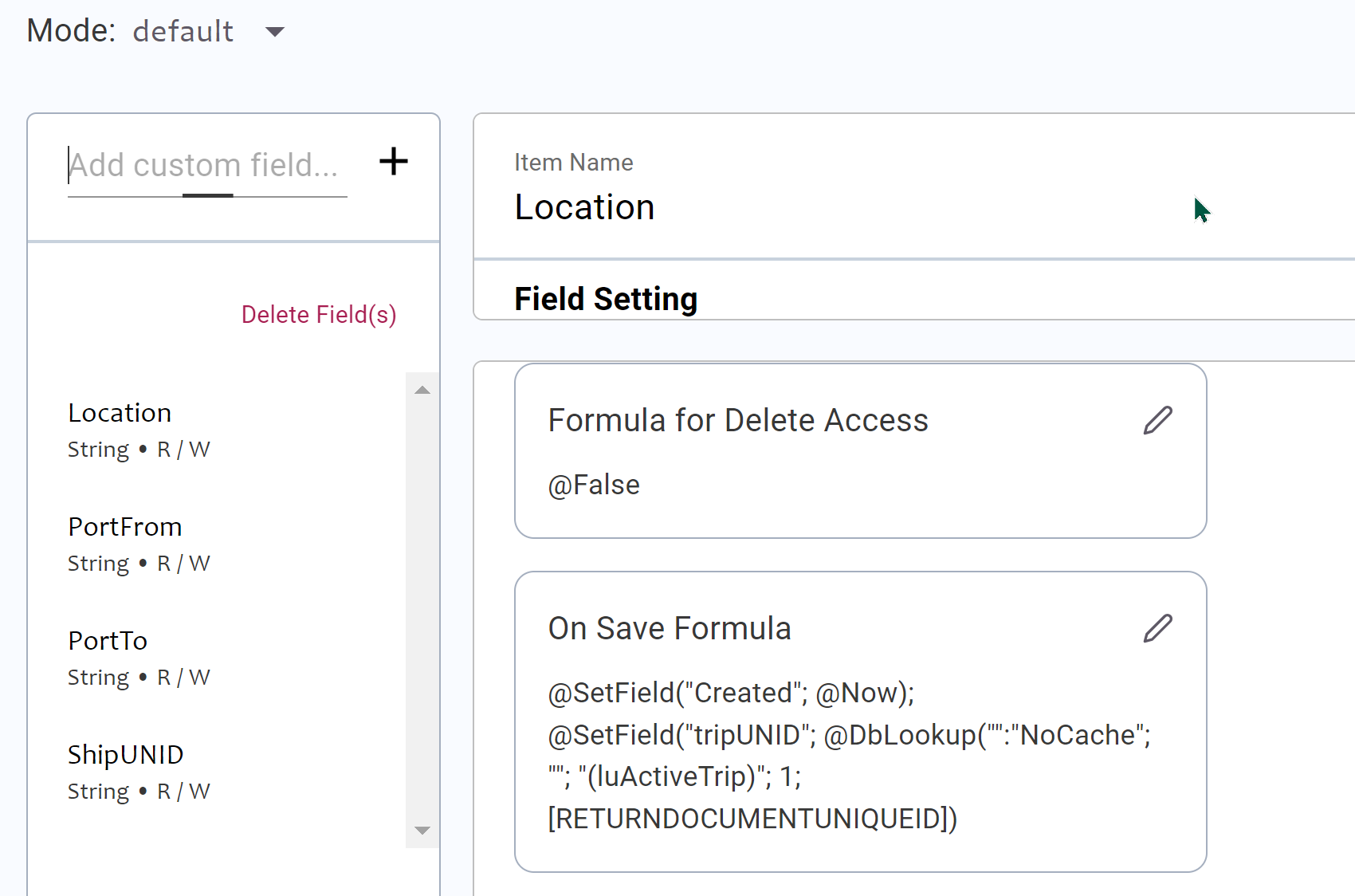Click the field list scroll down arrow

click(x=422, y=831)
